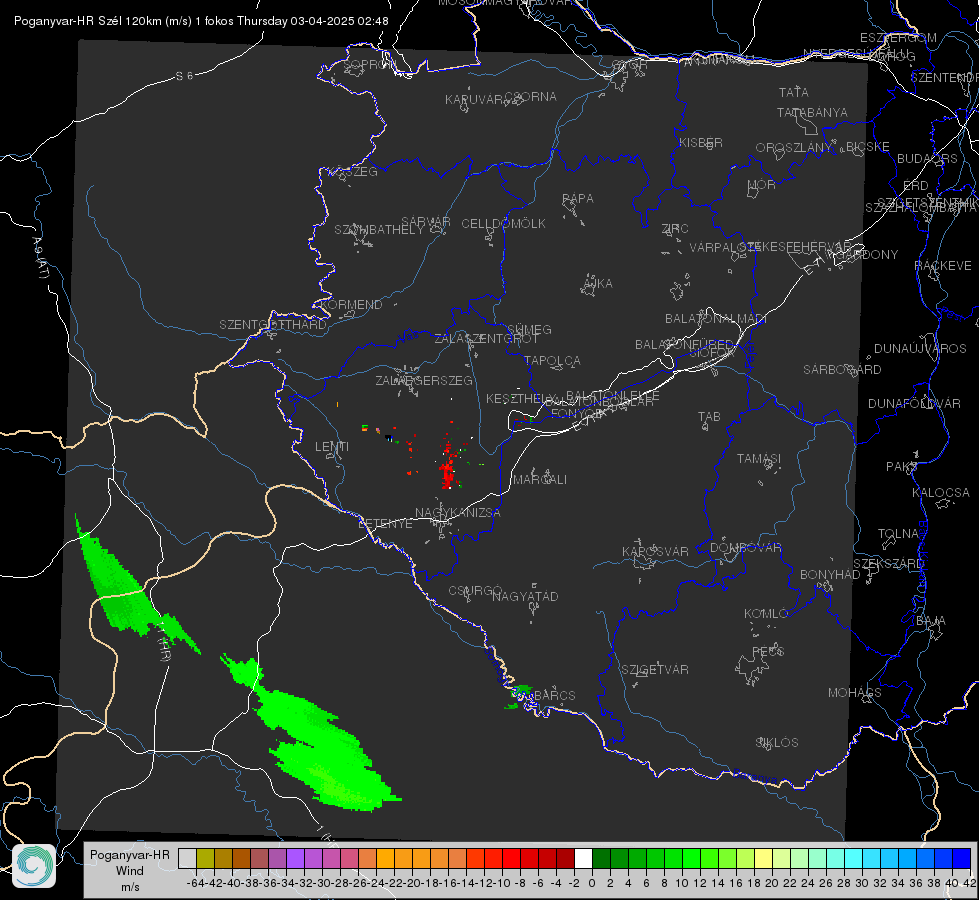979x900 pixels.
Task: Click the SZIGETVAR city label
Action: tap(655, 670)
